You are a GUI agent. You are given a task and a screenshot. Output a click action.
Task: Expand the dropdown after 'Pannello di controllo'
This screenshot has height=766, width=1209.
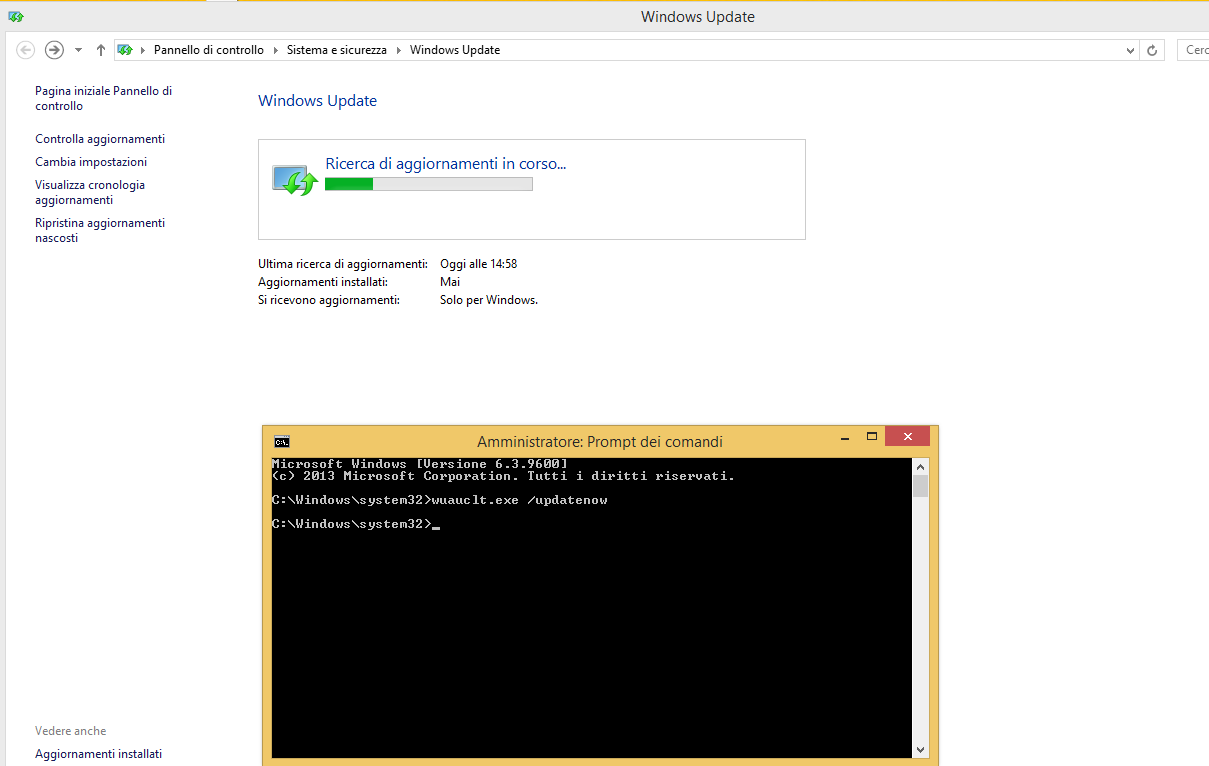click(x=275, y=50)
